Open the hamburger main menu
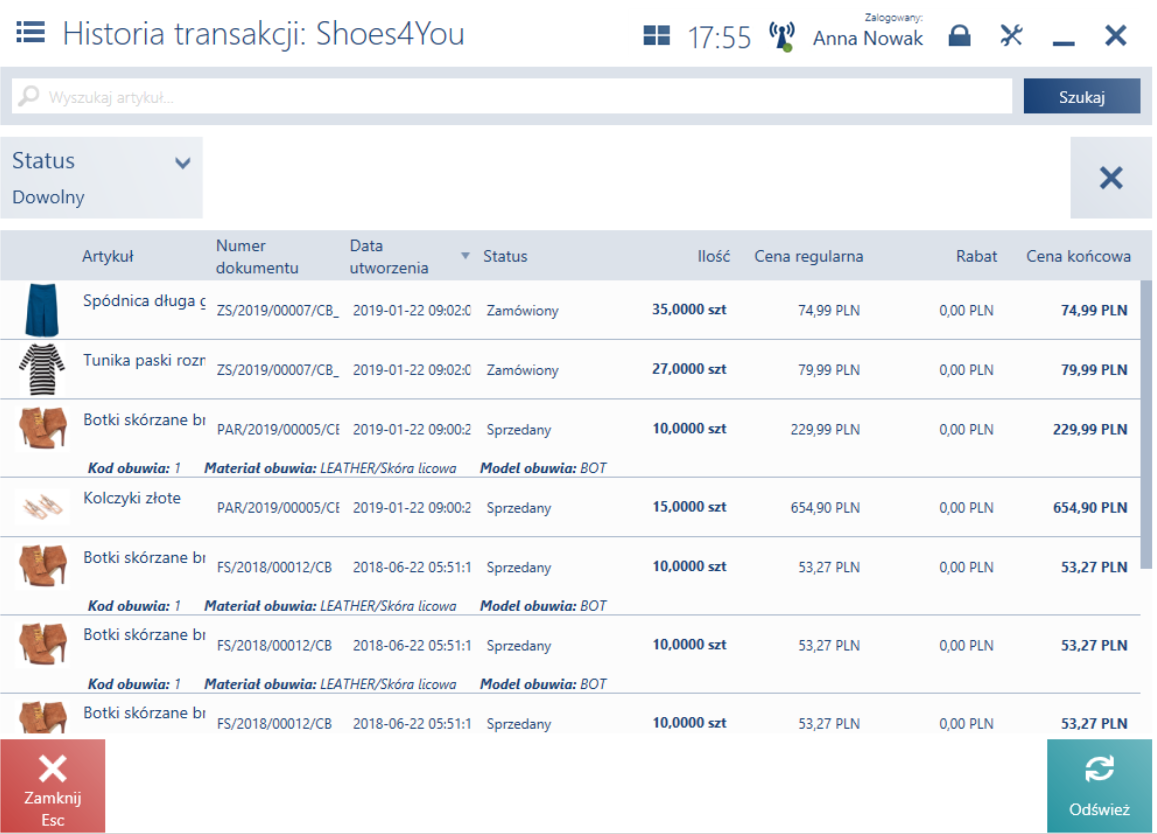This screenshot has width=1157, height=834. [30, 32]
